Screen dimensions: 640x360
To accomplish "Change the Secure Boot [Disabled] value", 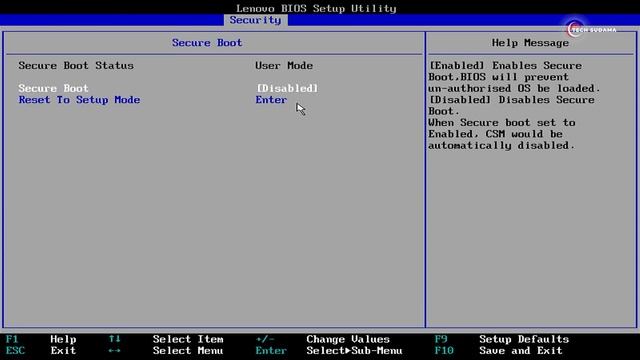I will click(x=287, y=88).
